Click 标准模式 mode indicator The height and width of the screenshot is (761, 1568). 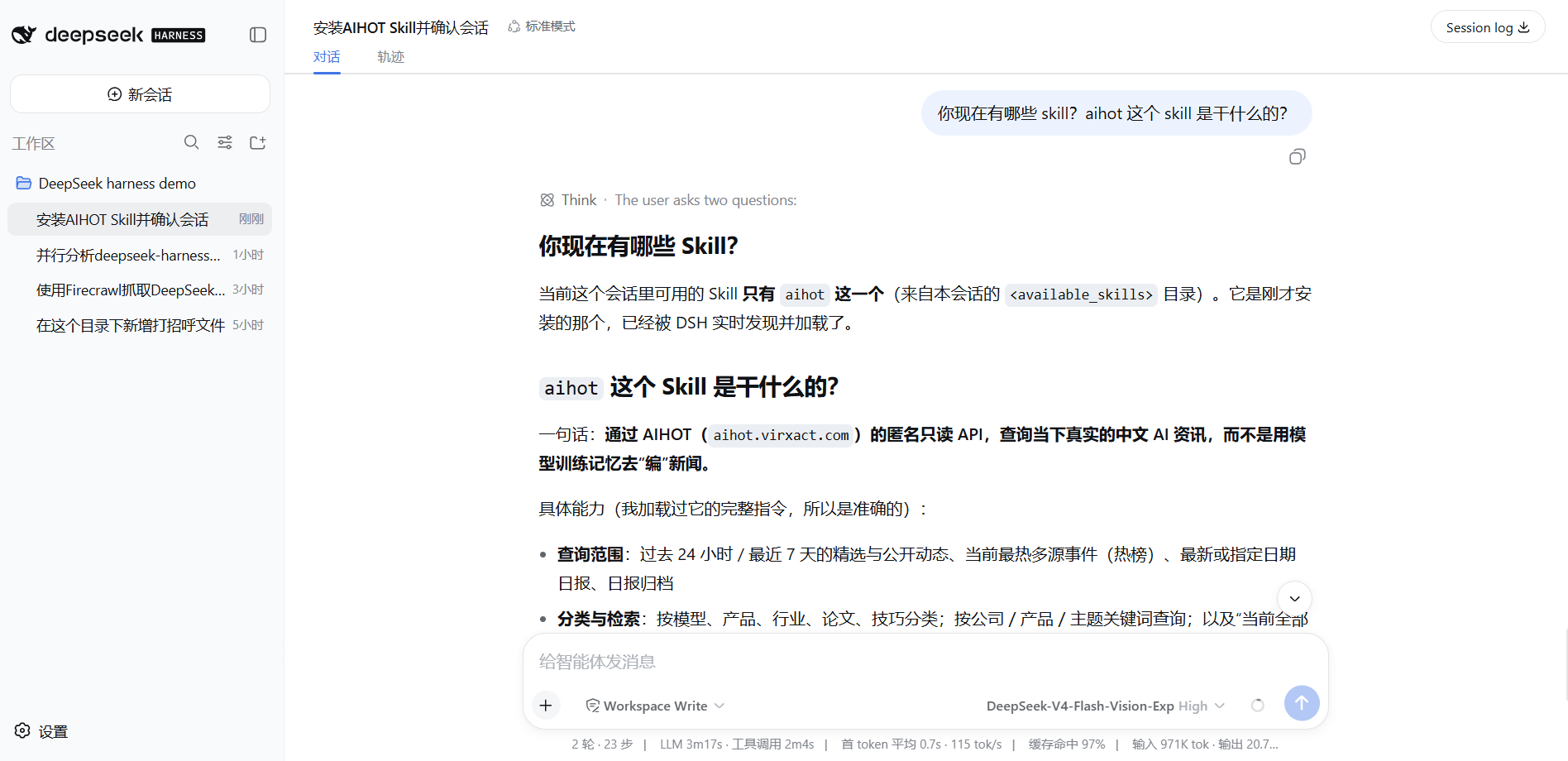(542, 26)
